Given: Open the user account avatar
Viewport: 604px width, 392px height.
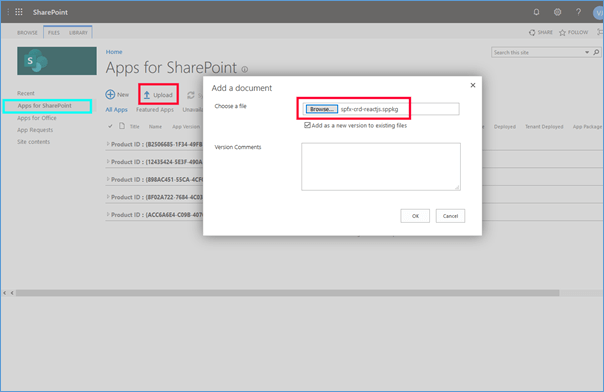Looking at the screenshot, I should pyautogui.click(x=598, y=13).
